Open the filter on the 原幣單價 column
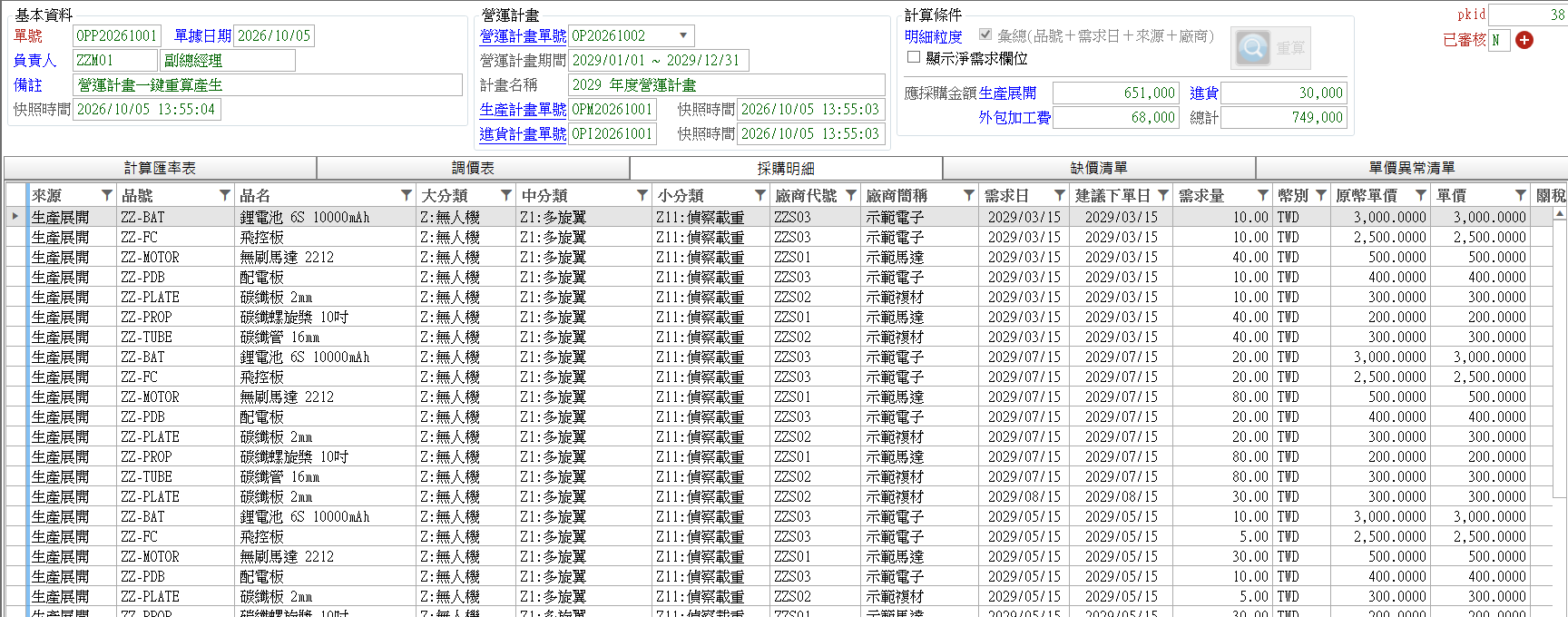Screen dimensions: 1568x617 (x=1419, y=195)
